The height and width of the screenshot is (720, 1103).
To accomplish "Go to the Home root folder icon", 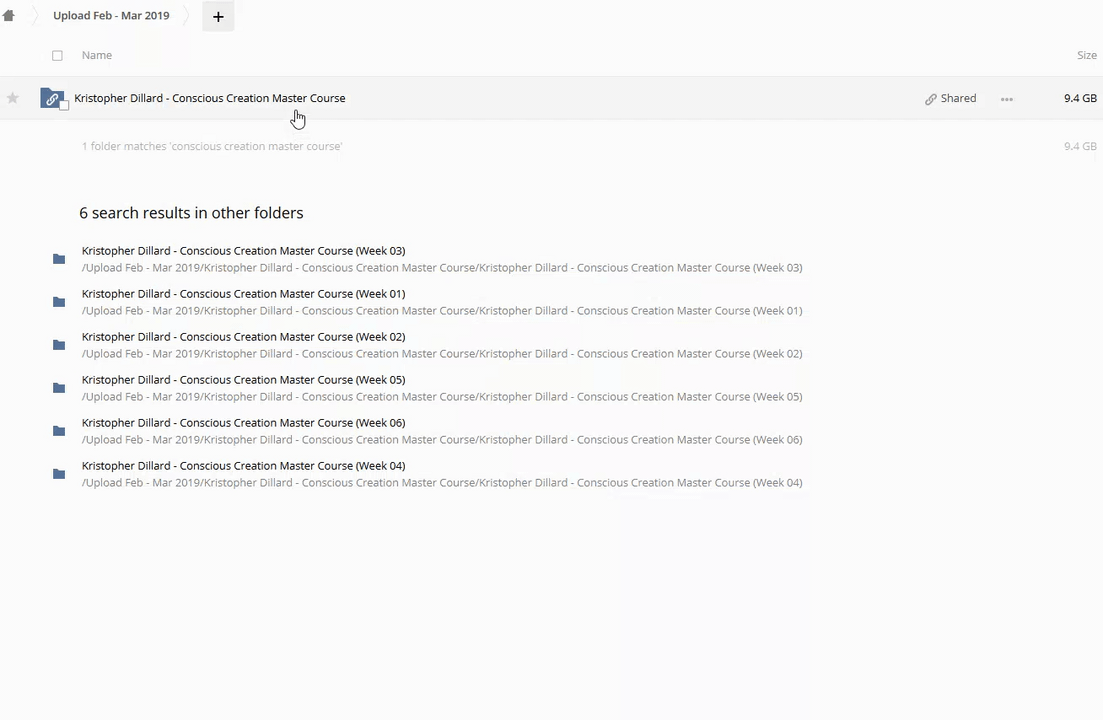I will pos(8,16).
